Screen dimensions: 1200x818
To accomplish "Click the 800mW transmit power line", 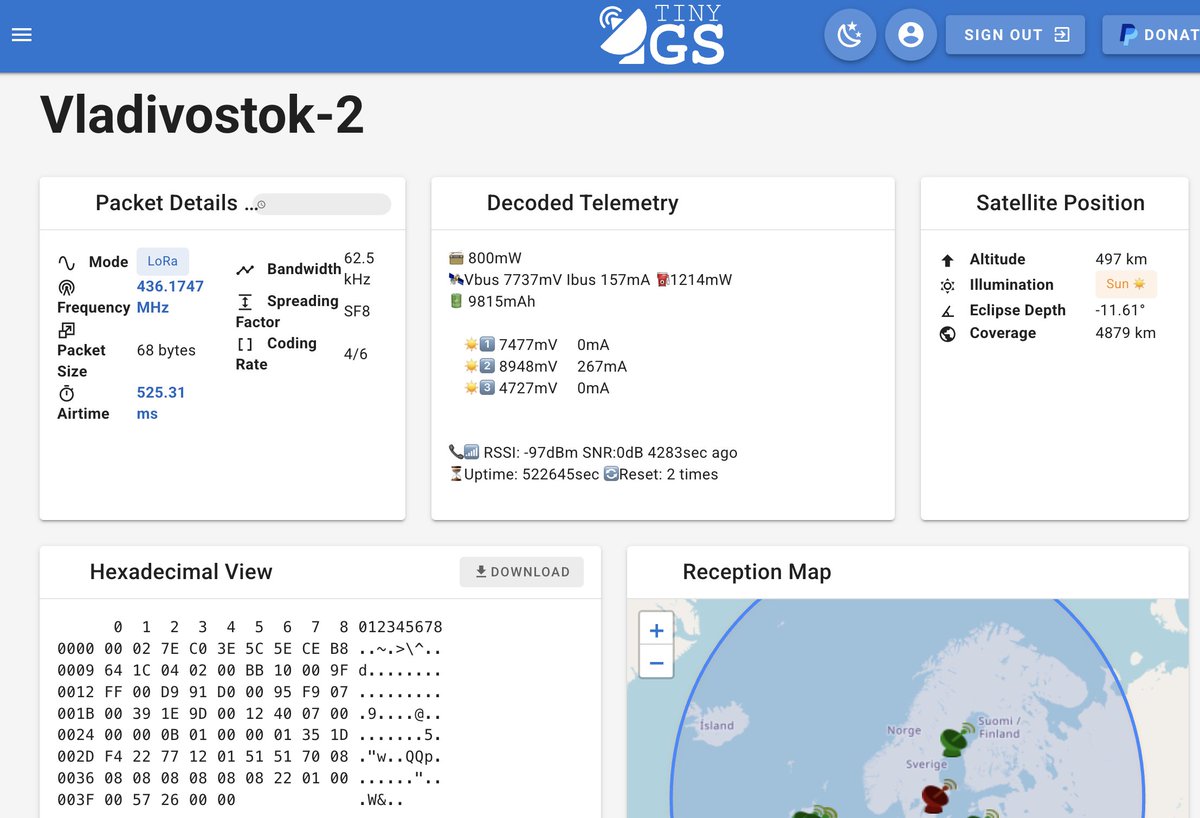I will 485,258.
